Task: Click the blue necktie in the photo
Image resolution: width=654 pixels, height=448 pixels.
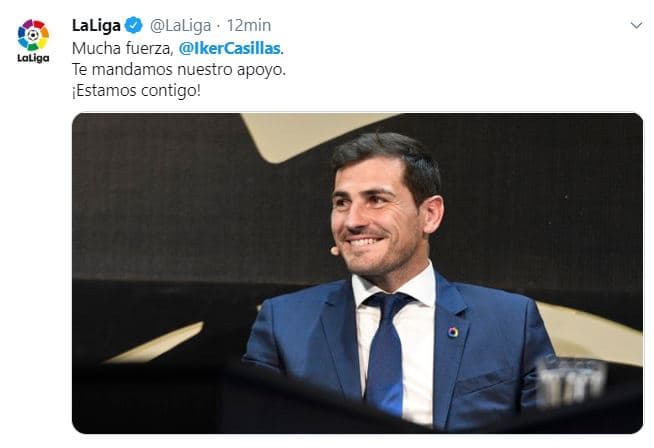Action: tap(387, 351)
